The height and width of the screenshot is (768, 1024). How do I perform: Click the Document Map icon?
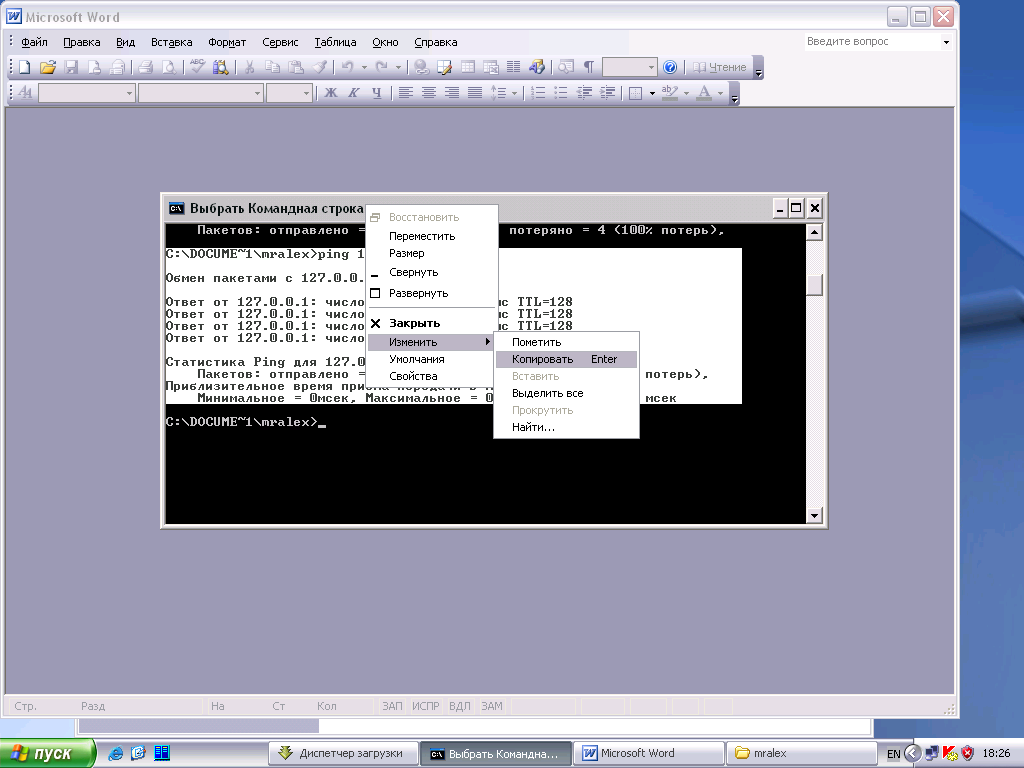[x=566, y=67]
